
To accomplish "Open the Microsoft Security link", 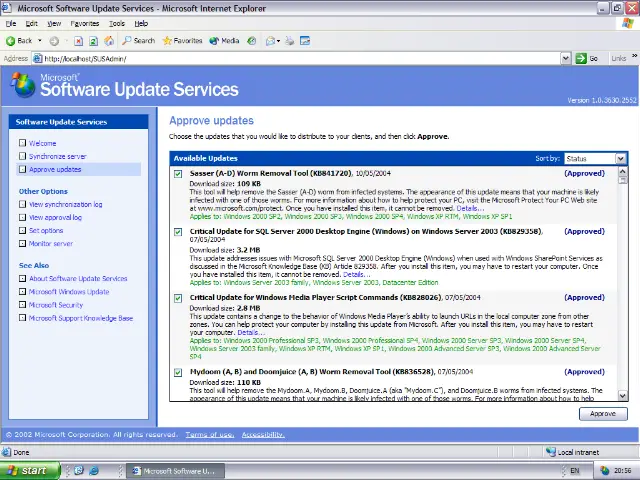I will [56, 305].
